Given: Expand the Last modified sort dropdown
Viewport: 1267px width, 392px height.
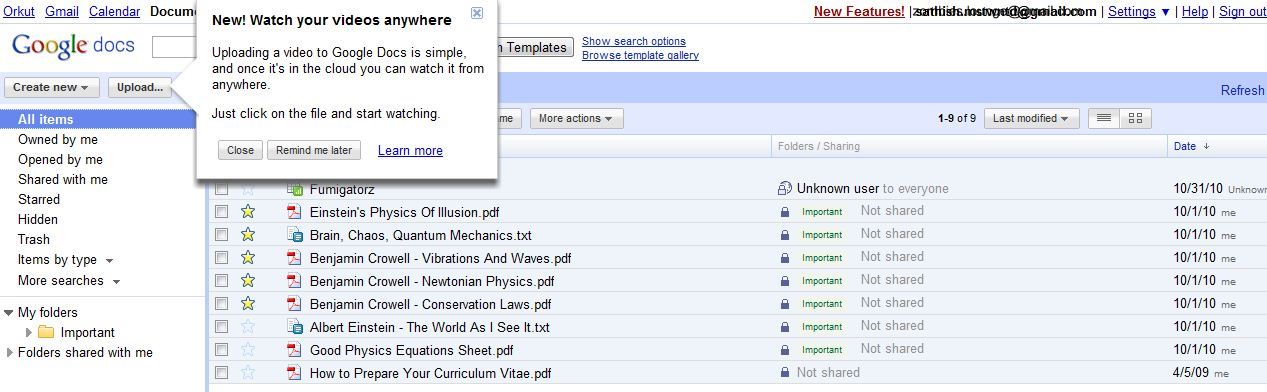Looking at the screenshot, I should click(1031, 118).
